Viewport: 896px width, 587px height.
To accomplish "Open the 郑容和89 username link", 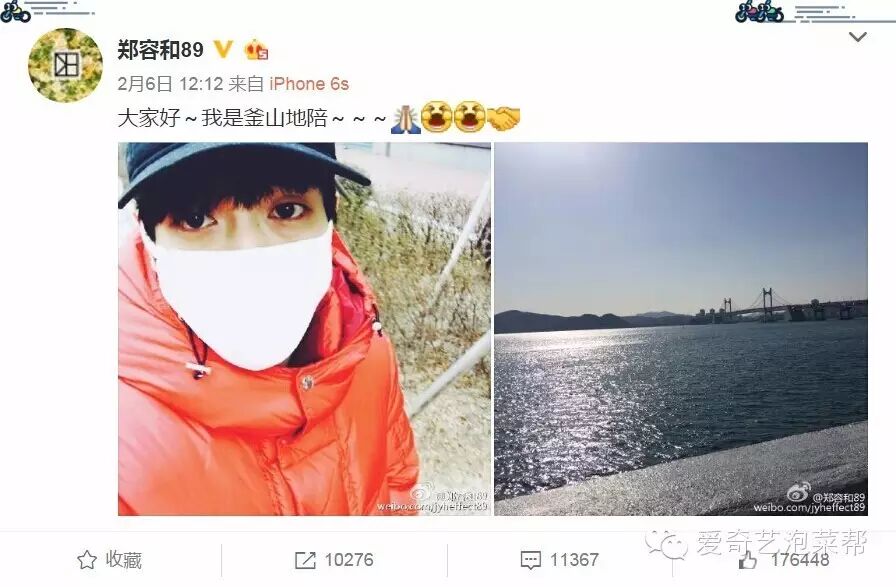I will [161, 50].
